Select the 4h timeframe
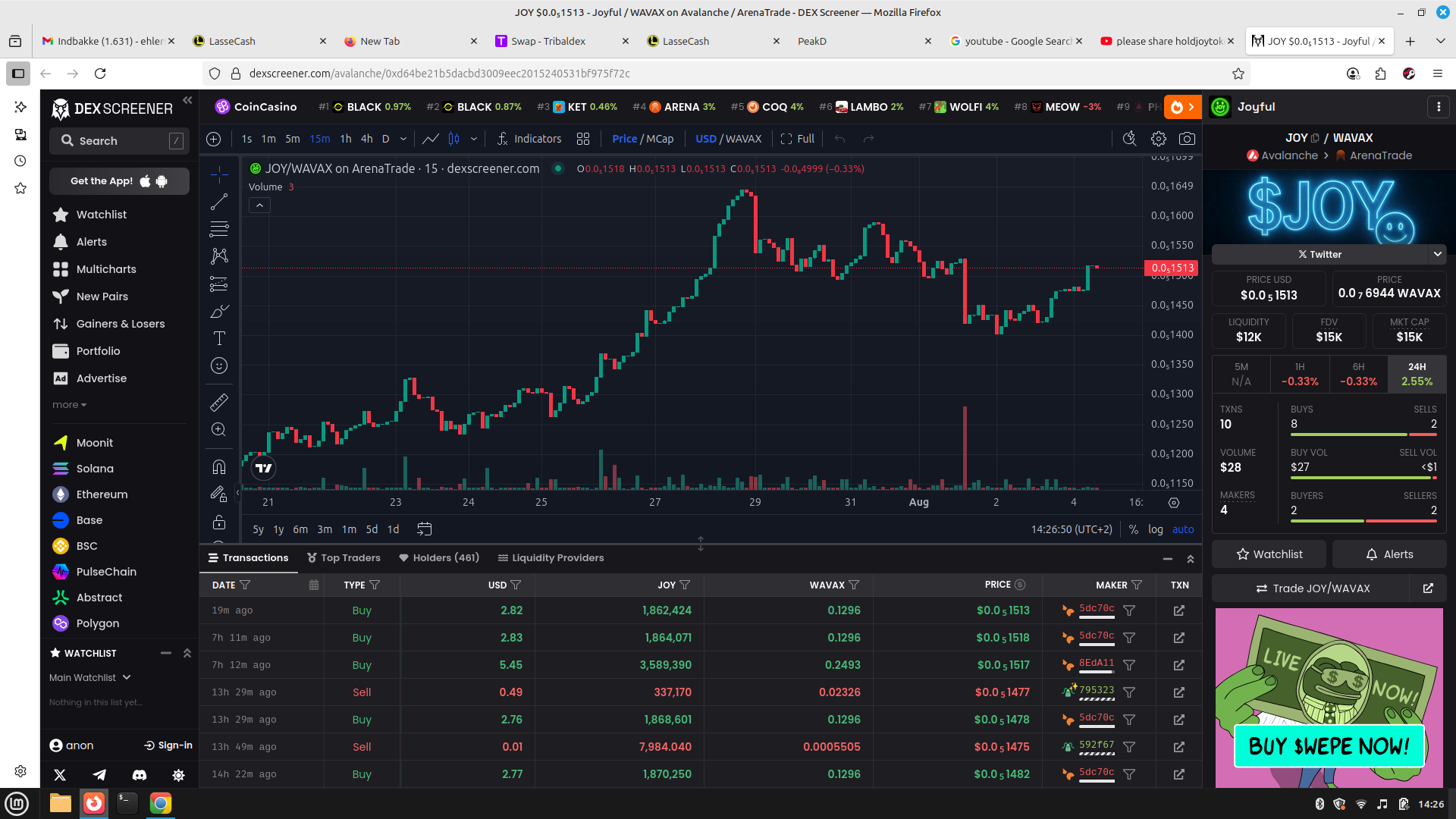1456x819 pixels. [x=367, y=139]
